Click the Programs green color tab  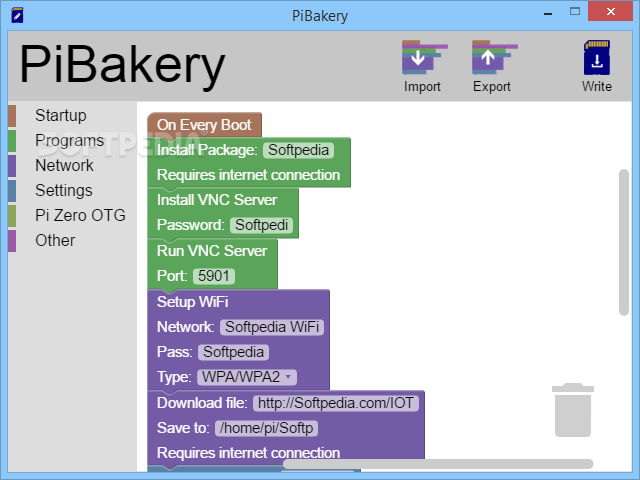click(x=12, y=140)
